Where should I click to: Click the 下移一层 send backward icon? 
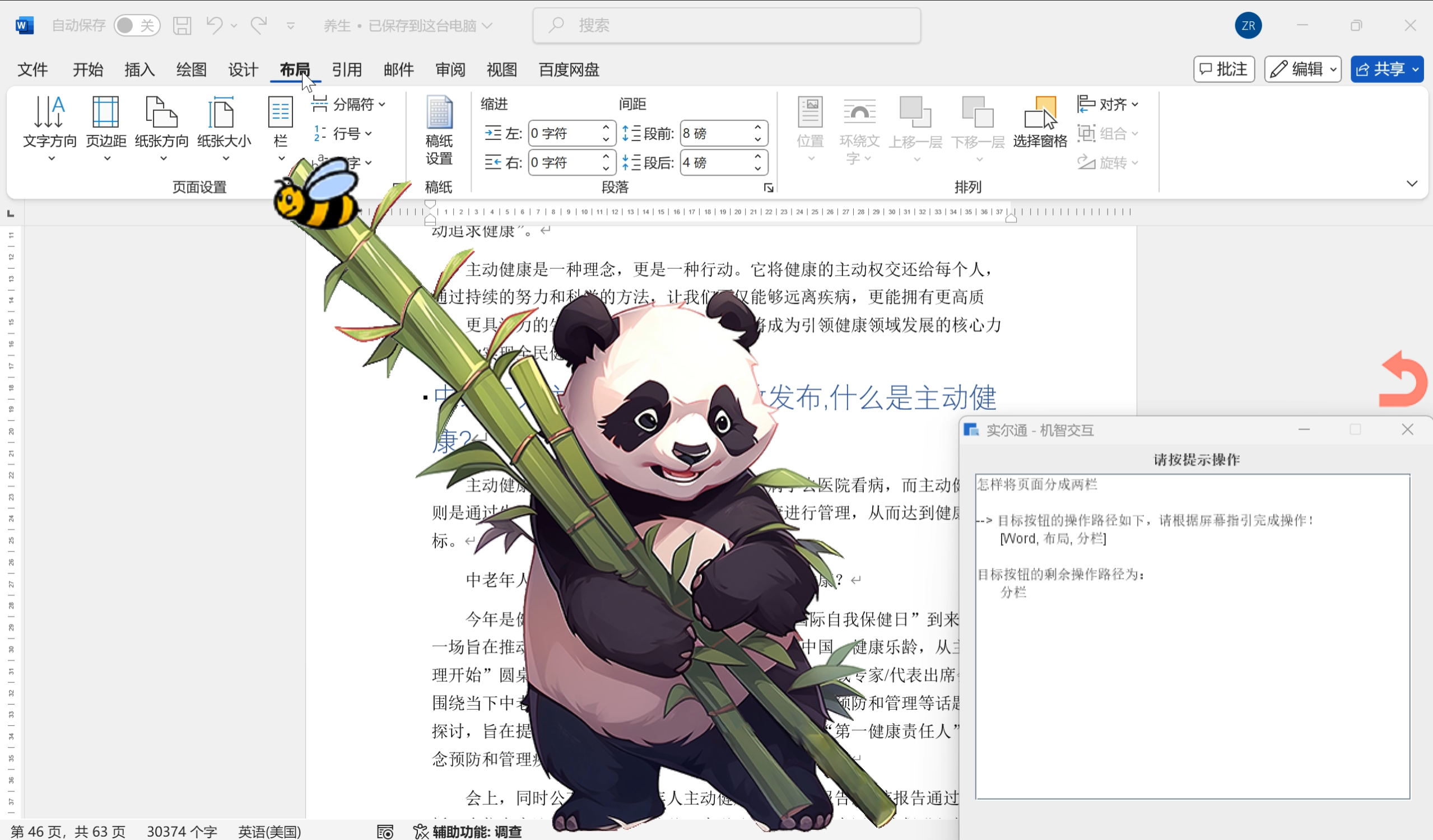(978, 112)
